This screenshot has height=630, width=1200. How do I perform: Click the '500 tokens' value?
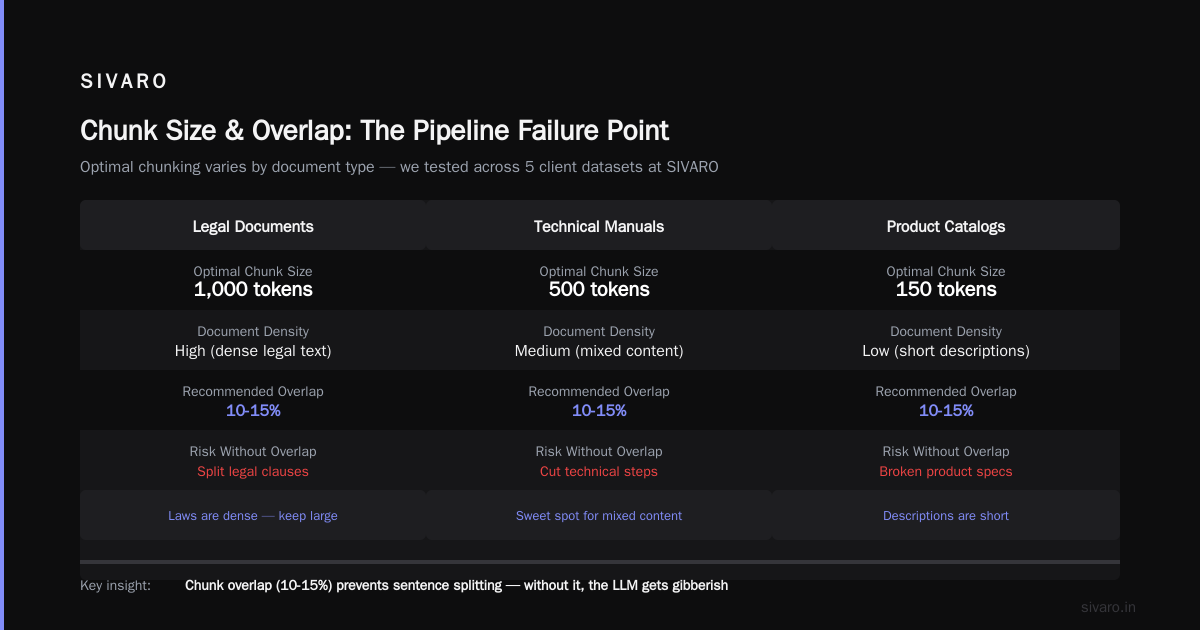pyautogui.click(x=599, y=290)
